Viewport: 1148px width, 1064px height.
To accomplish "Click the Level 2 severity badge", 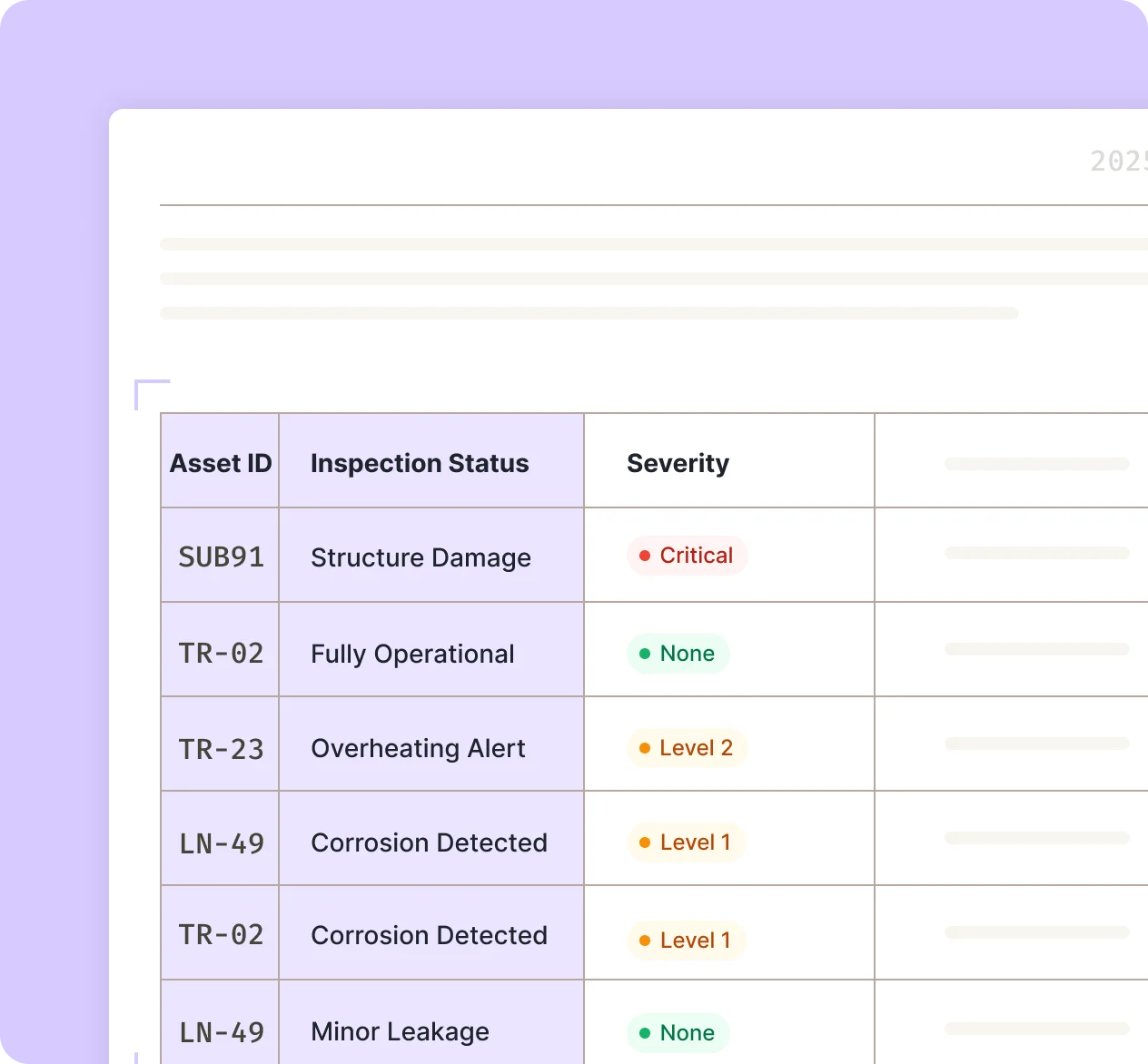I will pyautogui.click(x=687, y=748).
